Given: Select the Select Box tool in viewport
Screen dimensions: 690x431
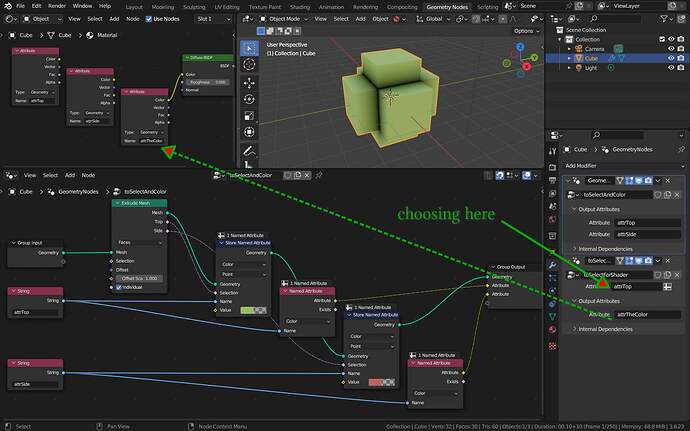Looking at the screenshot, I should tap(249, 48).
